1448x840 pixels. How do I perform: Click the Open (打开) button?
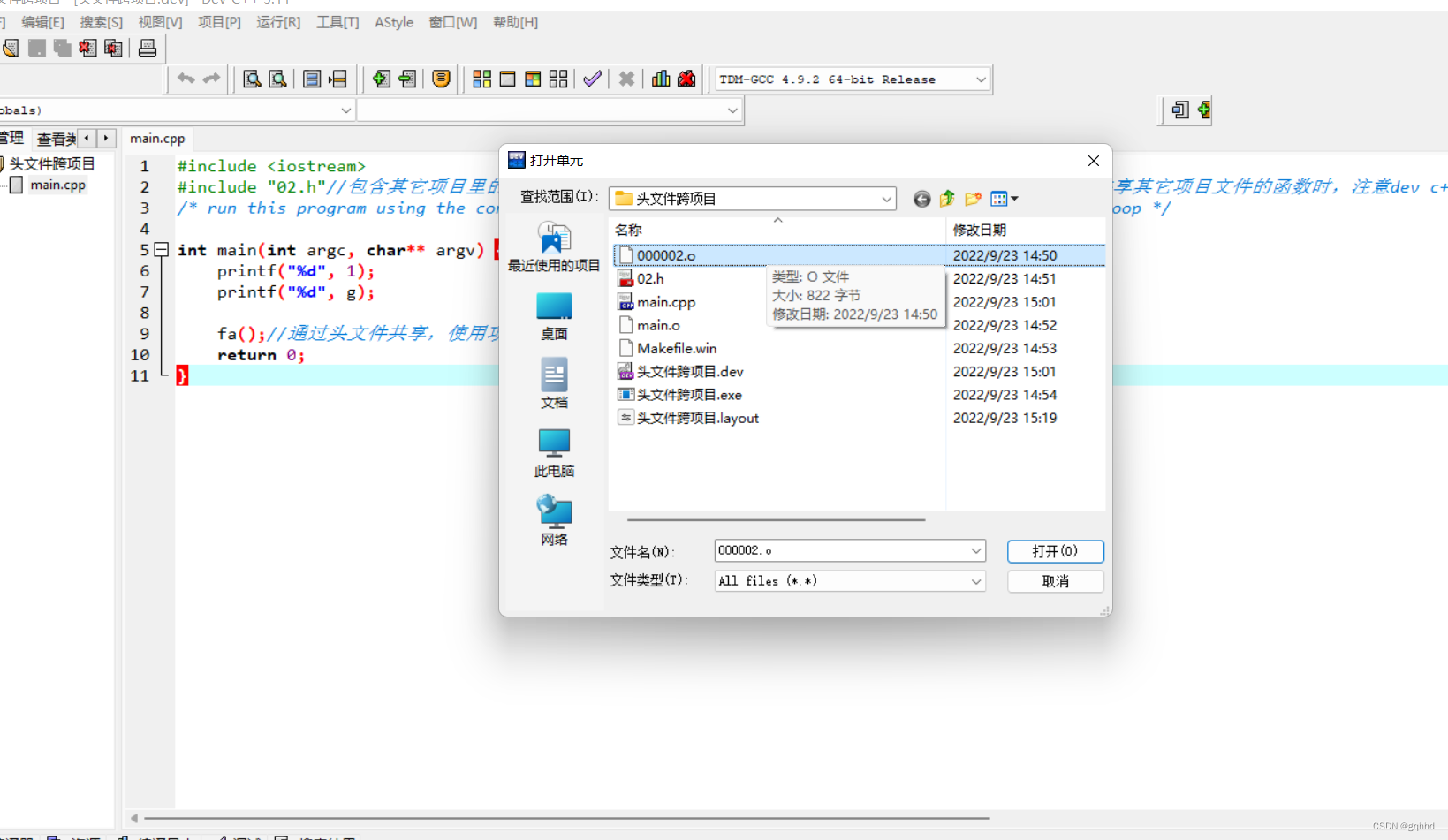pos(1055,551)
